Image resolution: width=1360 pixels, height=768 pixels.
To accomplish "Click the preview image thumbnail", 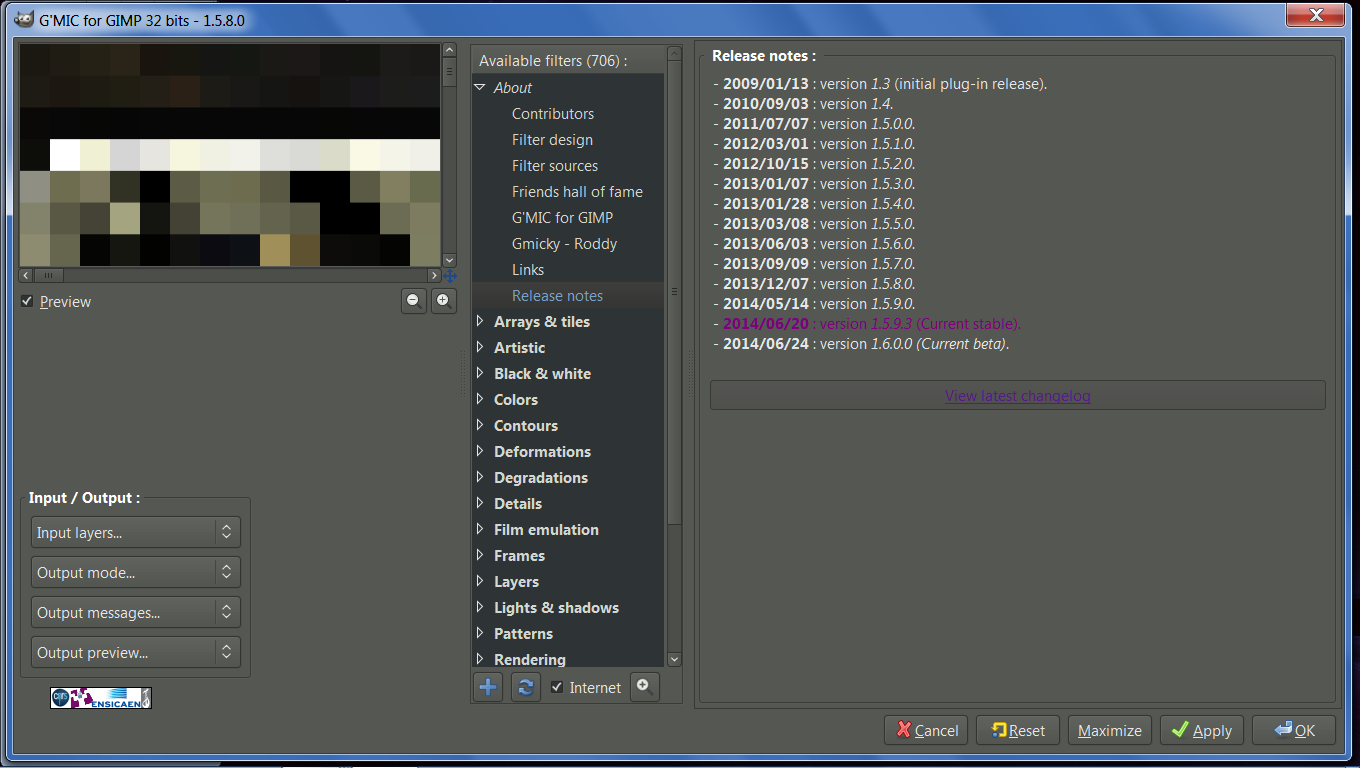I will pyautogui.click(x=230, y=155).
